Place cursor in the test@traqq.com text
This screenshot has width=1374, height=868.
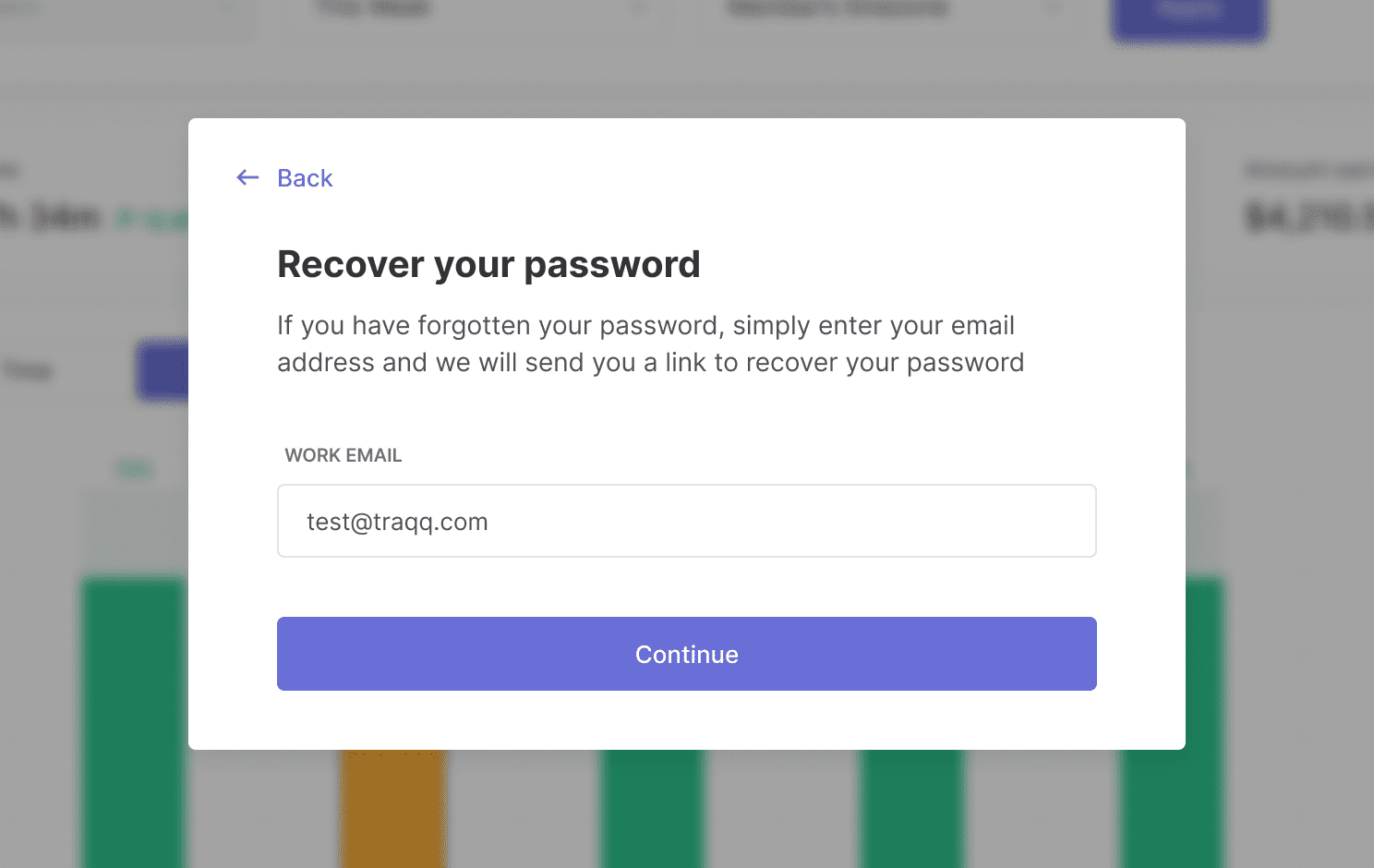coord(397,522)
